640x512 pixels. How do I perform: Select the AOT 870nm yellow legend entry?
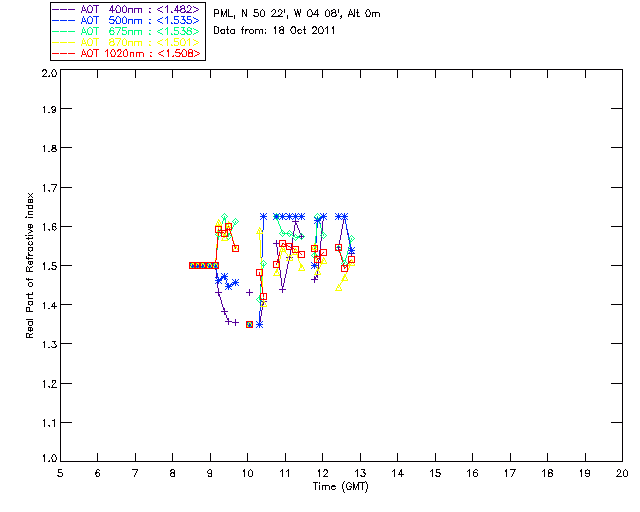127,42
